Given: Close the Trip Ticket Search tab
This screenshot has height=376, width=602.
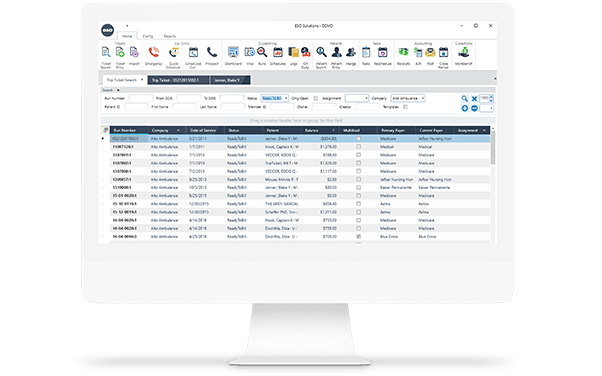Looking at the screenshot, I should (x=142, y=80).
